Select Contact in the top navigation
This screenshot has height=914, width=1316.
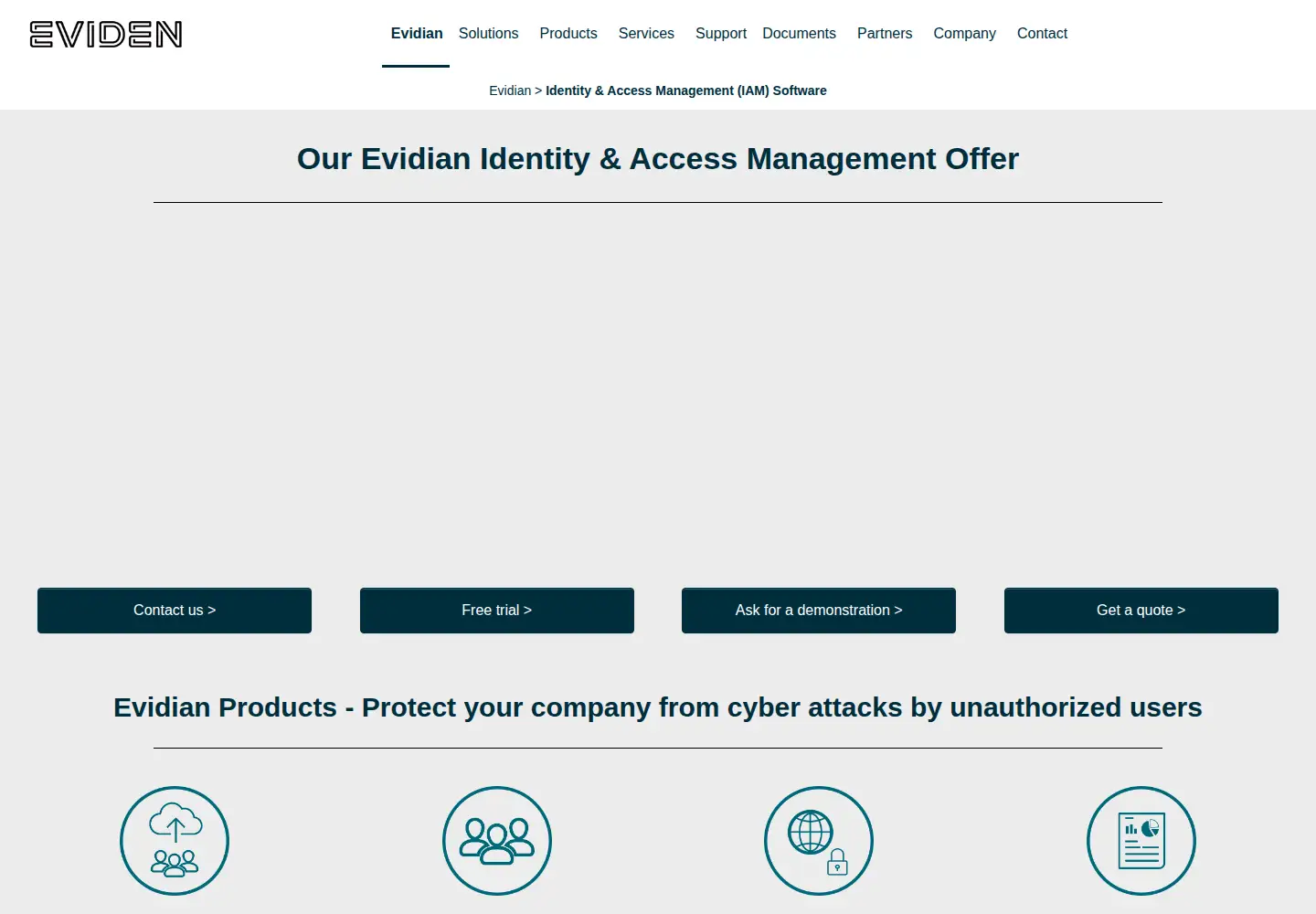click(1042, 34)
